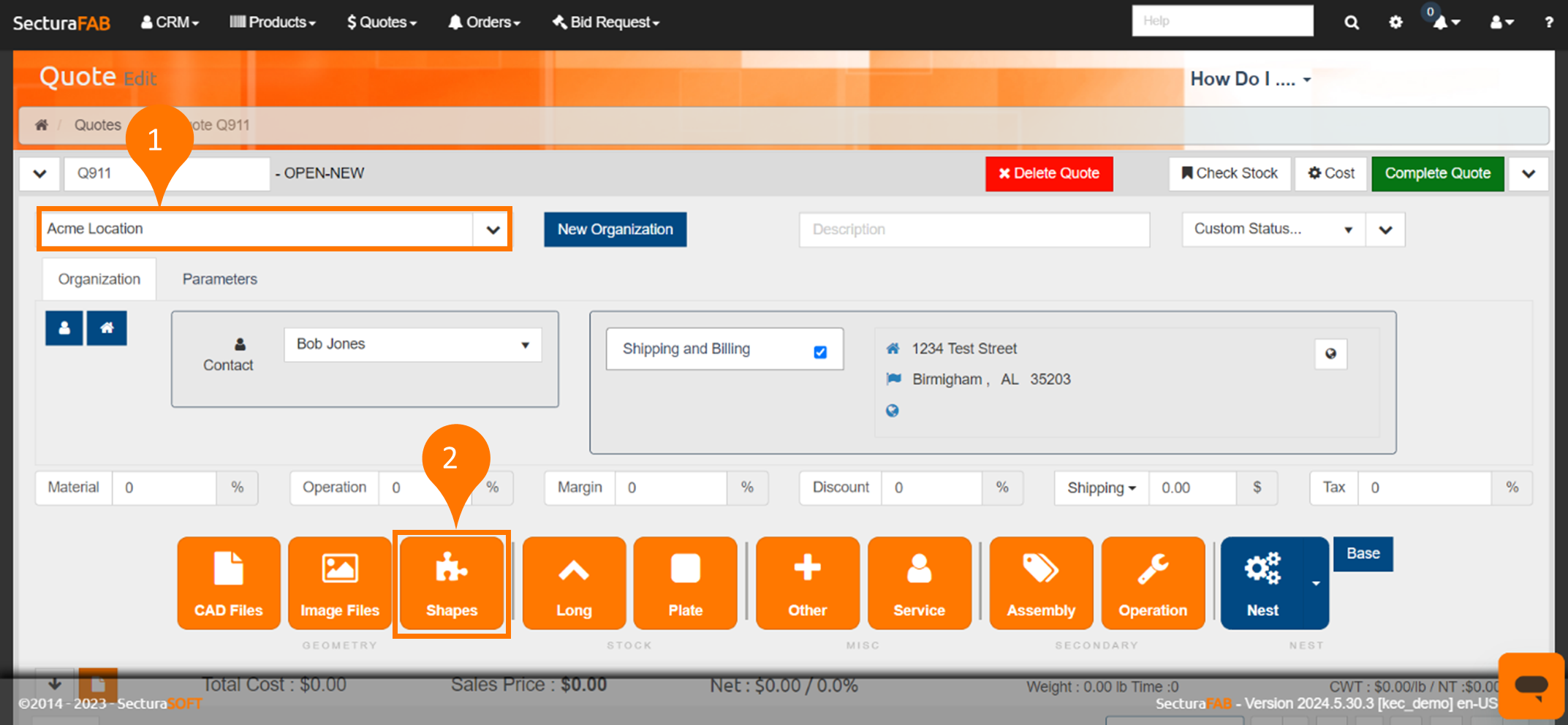The width and height of the screenshot is (1568, 725).
Task: Click the Shapes geometry tile
Action: point(451,583)
